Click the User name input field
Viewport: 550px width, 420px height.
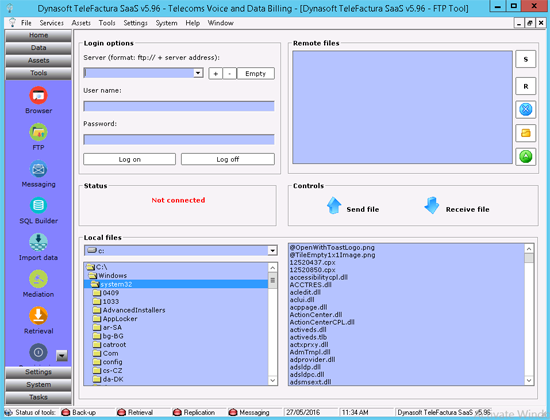(x=179, y=106)
